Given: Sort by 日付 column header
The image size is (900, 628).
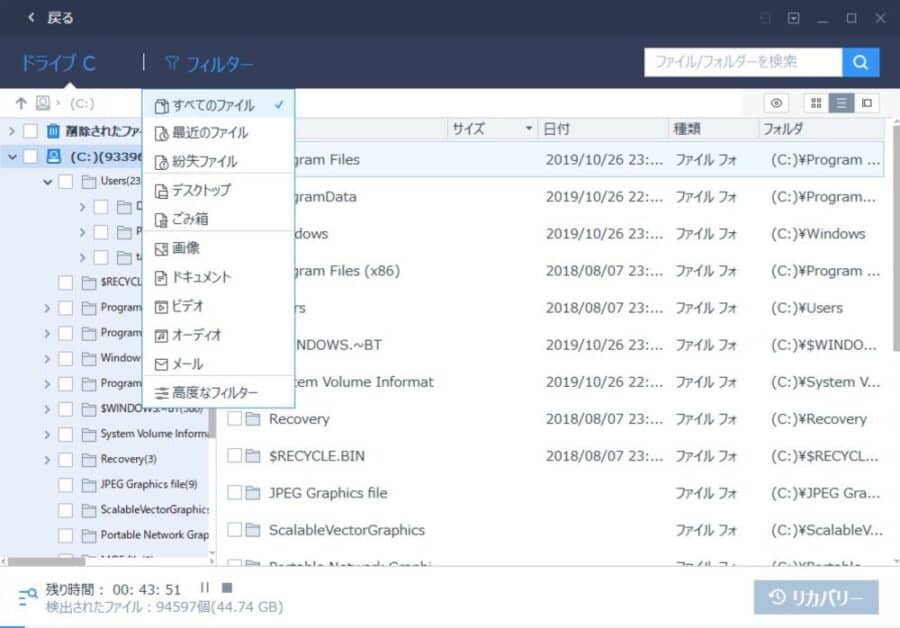Looking at the screenshot, I should click(x=603, y=129).
